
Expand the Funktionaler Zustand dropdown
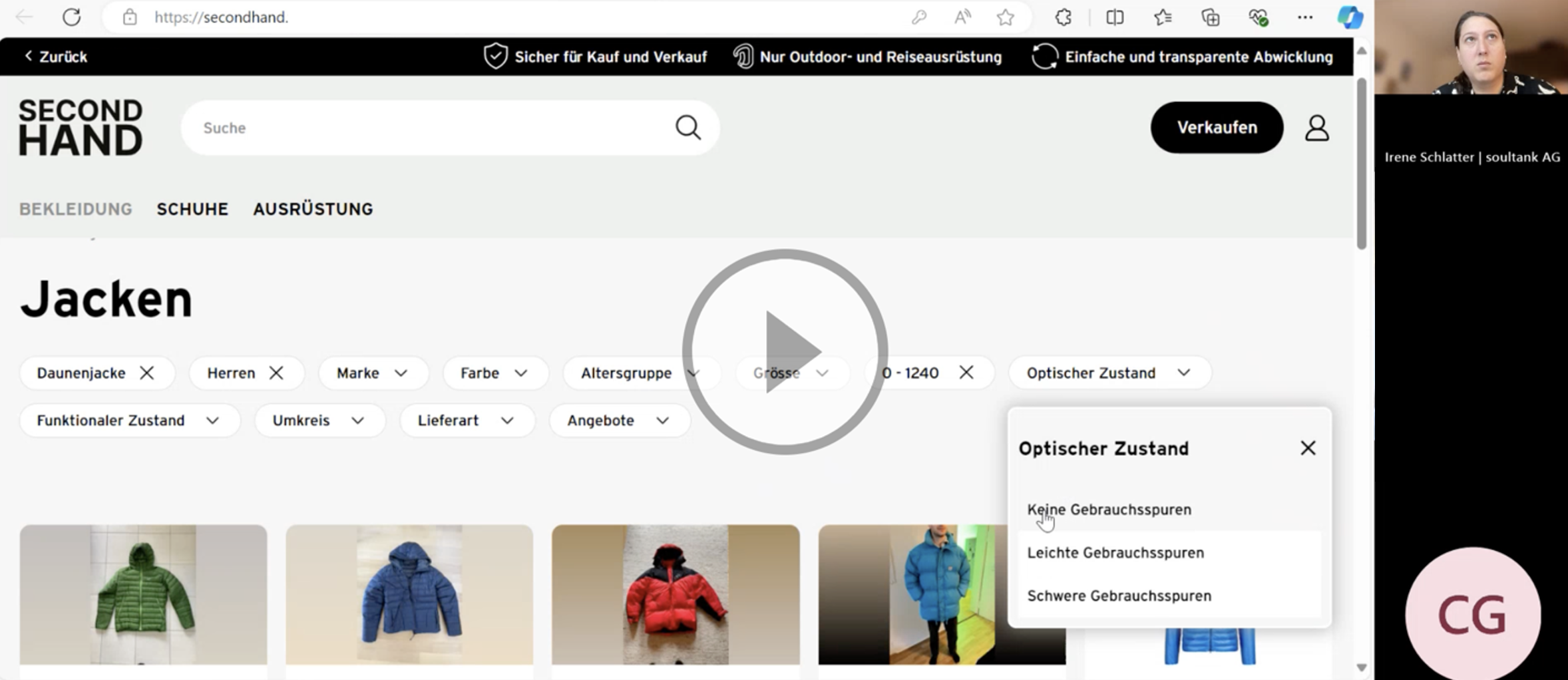click(x=129, y=421)
